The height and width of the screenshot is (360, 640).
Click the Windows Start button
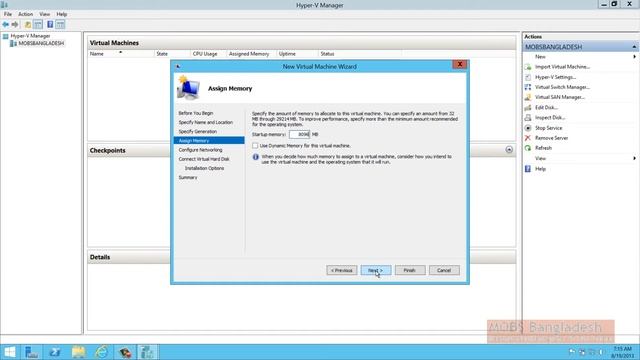pos(10,352)
